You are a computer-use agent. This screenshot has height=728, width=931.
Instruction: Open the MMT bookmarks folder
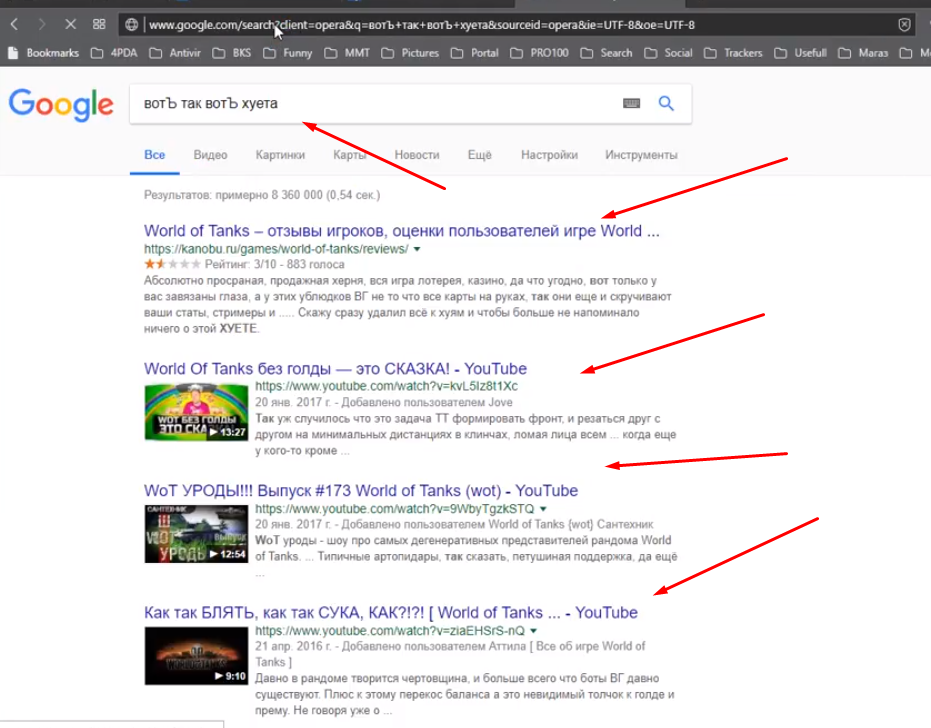tap(347, 53)
